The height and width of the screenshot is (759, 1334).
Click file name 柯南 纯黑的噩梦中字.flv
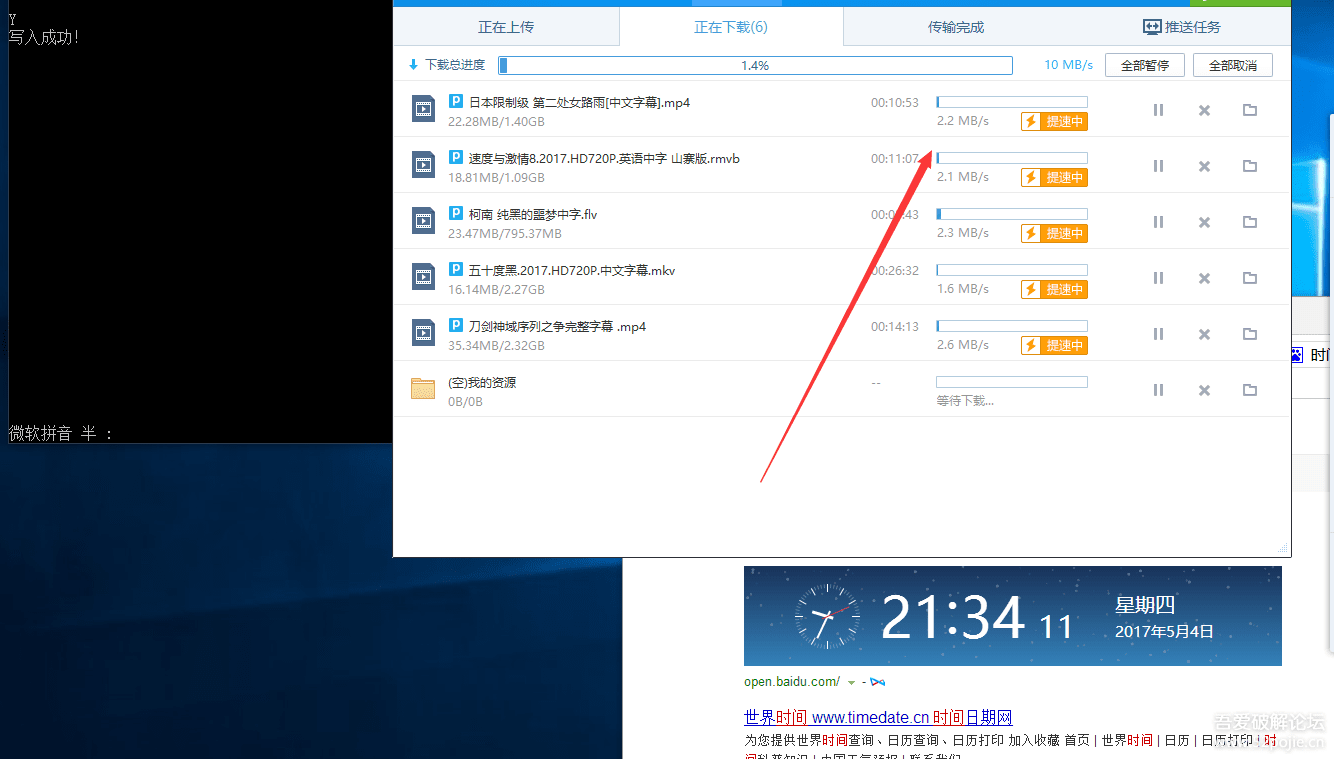coord(533,214)
